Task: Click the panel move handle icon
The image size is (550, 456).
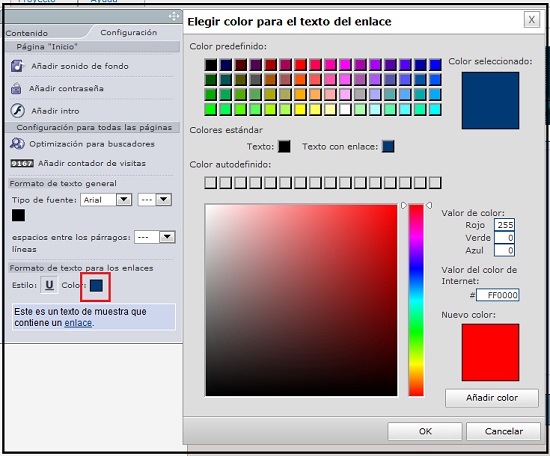Action: pos(174,16)
